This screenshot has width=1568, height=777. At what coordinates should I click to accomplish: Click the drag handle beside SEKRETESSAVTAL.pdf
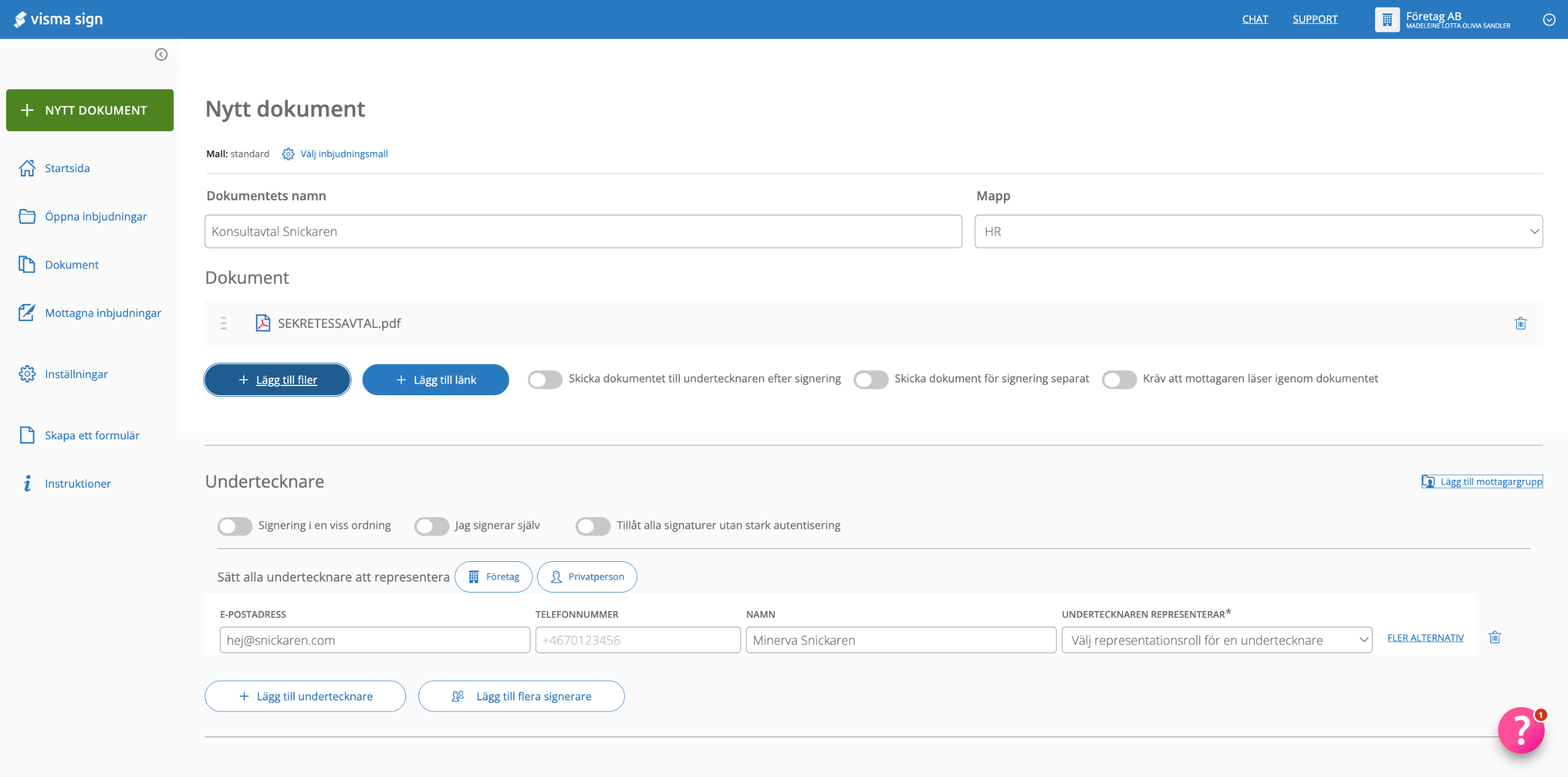(224, 323)
